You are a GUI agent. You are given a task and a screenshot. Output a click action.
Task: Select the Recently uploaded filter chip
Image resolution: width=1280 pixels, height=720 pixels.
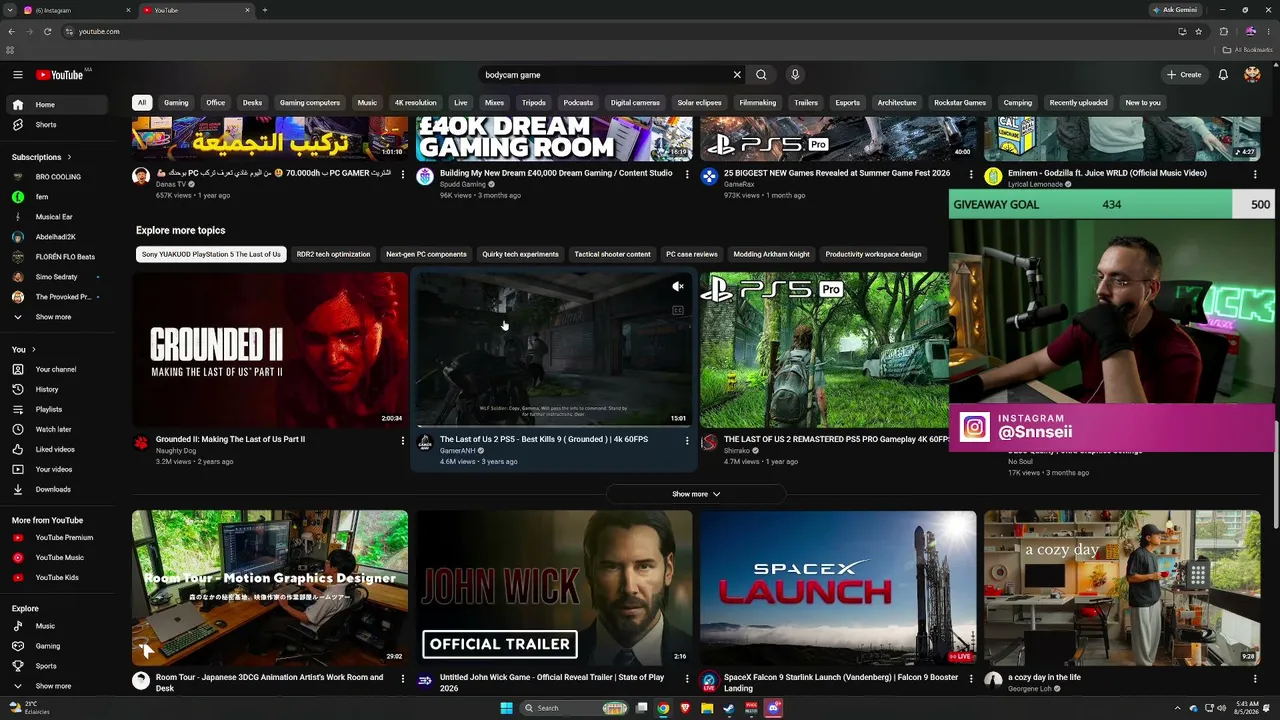pyautogui.click(x=1078, y=103)
